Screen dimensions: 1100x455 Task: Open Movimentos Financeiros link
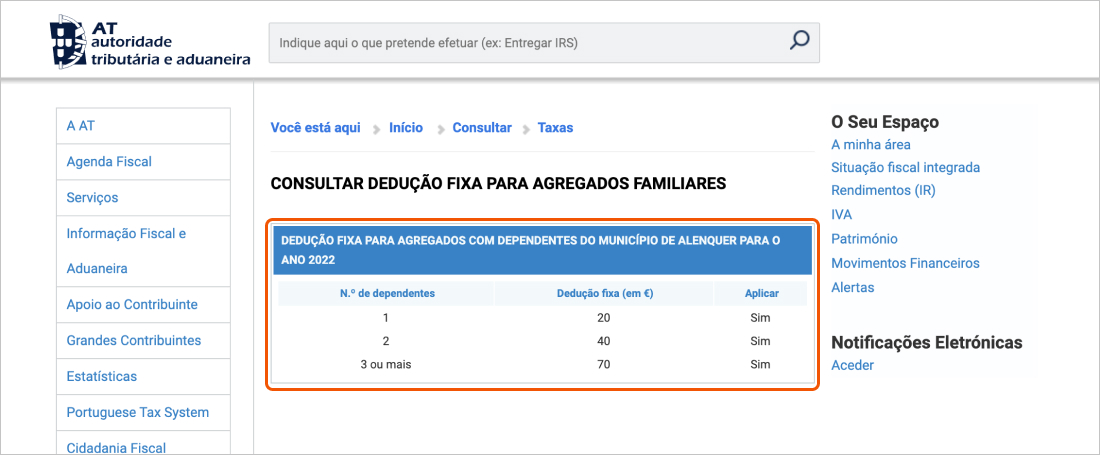905,264
